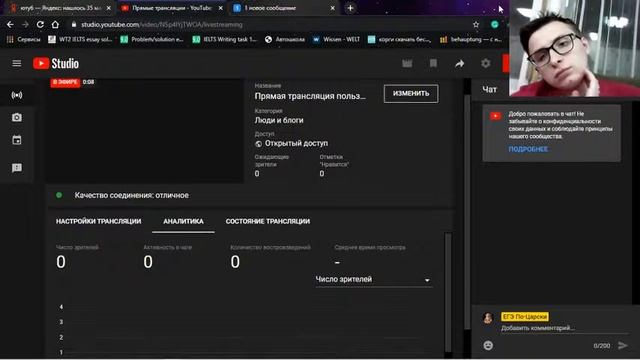Screen dimensions: 640x360
Task: Click the browser address bar URL
Action: [162, 24]
